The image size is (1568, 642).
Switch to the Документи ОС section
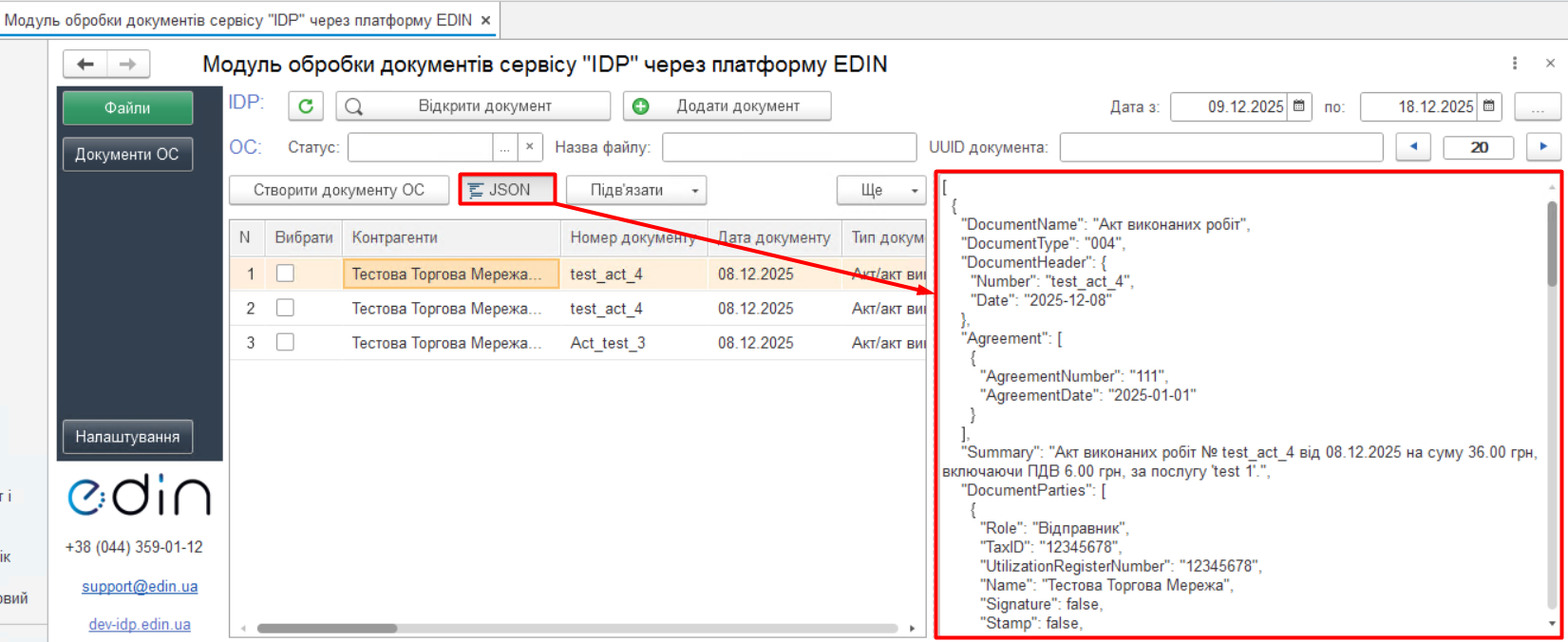(127, 154)
